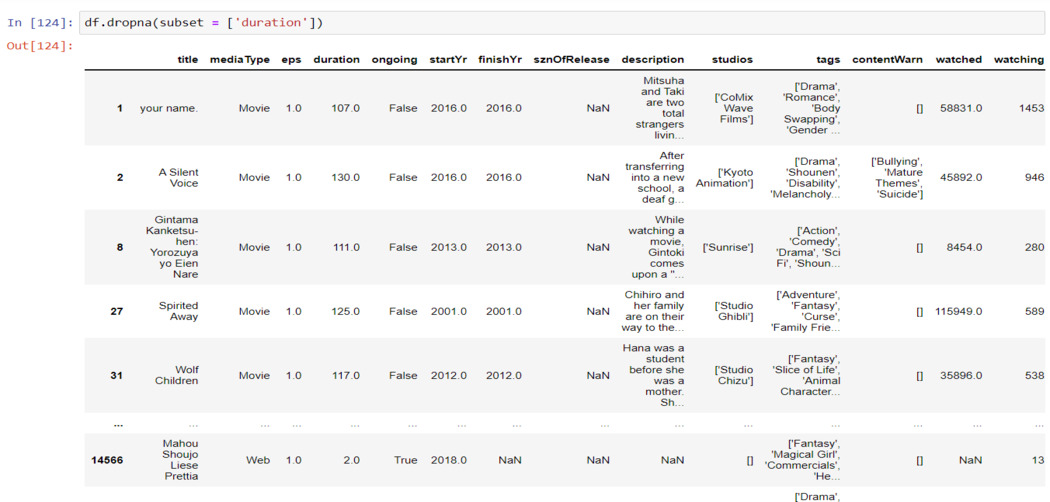This screenshot has height=502, width=1050.
Task: Click the 'title' column header
Action: (x=187, y=60)
